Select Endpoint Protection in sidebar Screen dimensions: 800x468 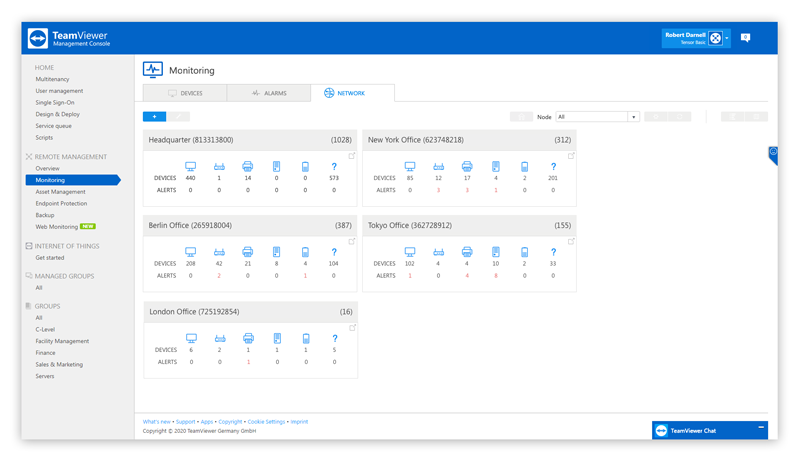(61, 204)
